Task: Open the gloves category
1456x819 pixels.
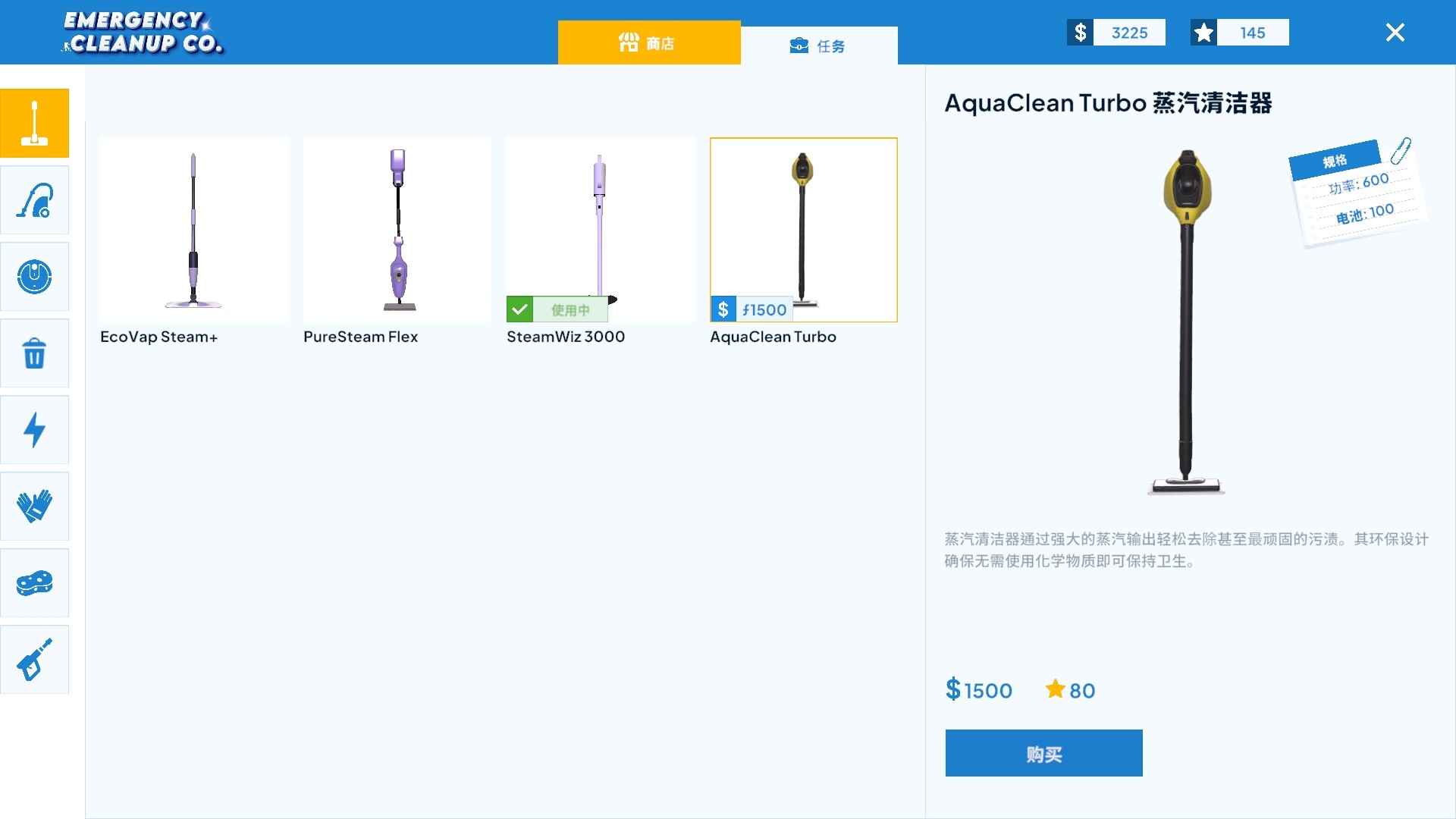Action: point(34,507)
